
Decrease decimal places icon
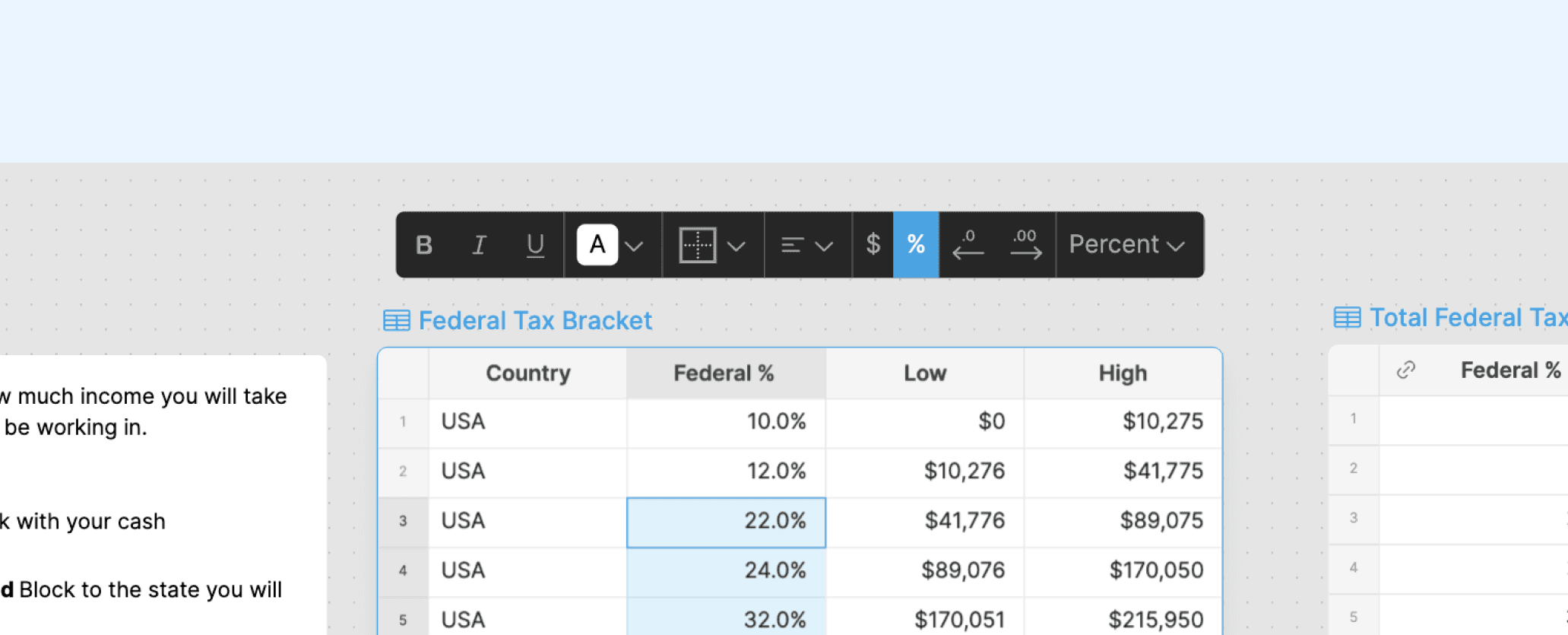968,244
